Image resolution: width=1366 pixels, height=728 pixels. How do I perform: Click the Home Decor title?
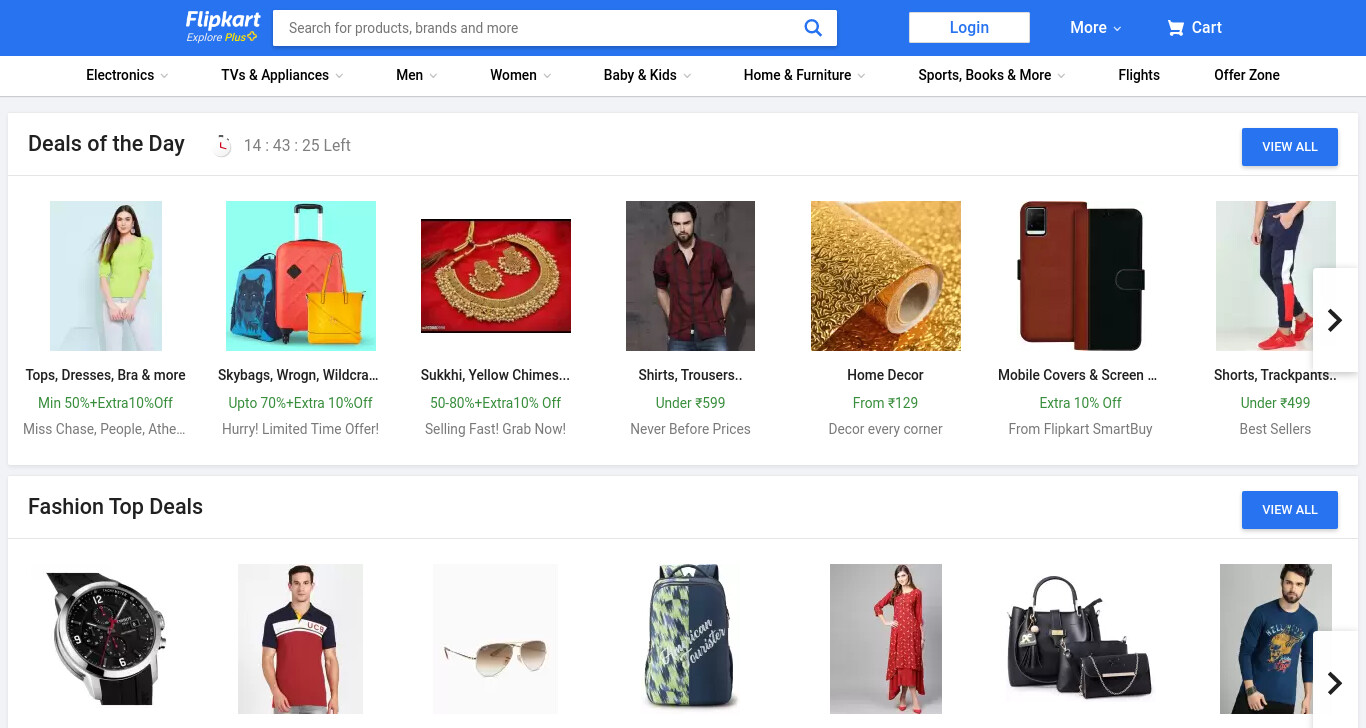(x=885, y=375)
